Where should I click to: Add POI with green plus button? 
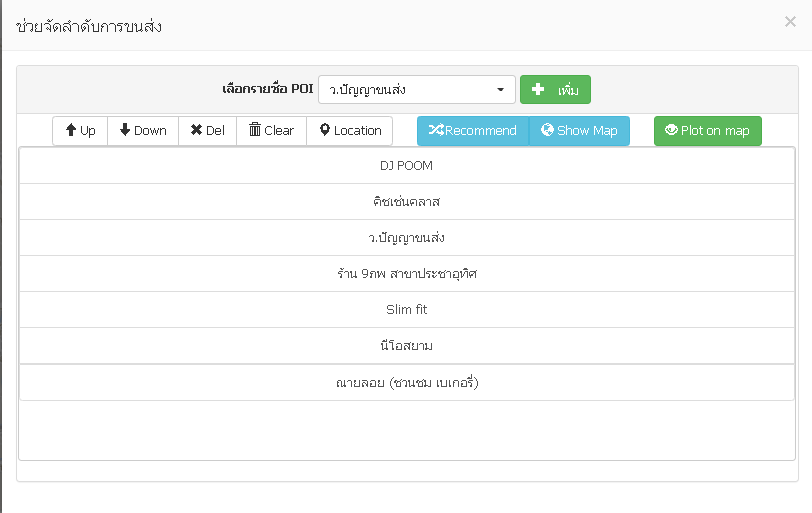555,90
